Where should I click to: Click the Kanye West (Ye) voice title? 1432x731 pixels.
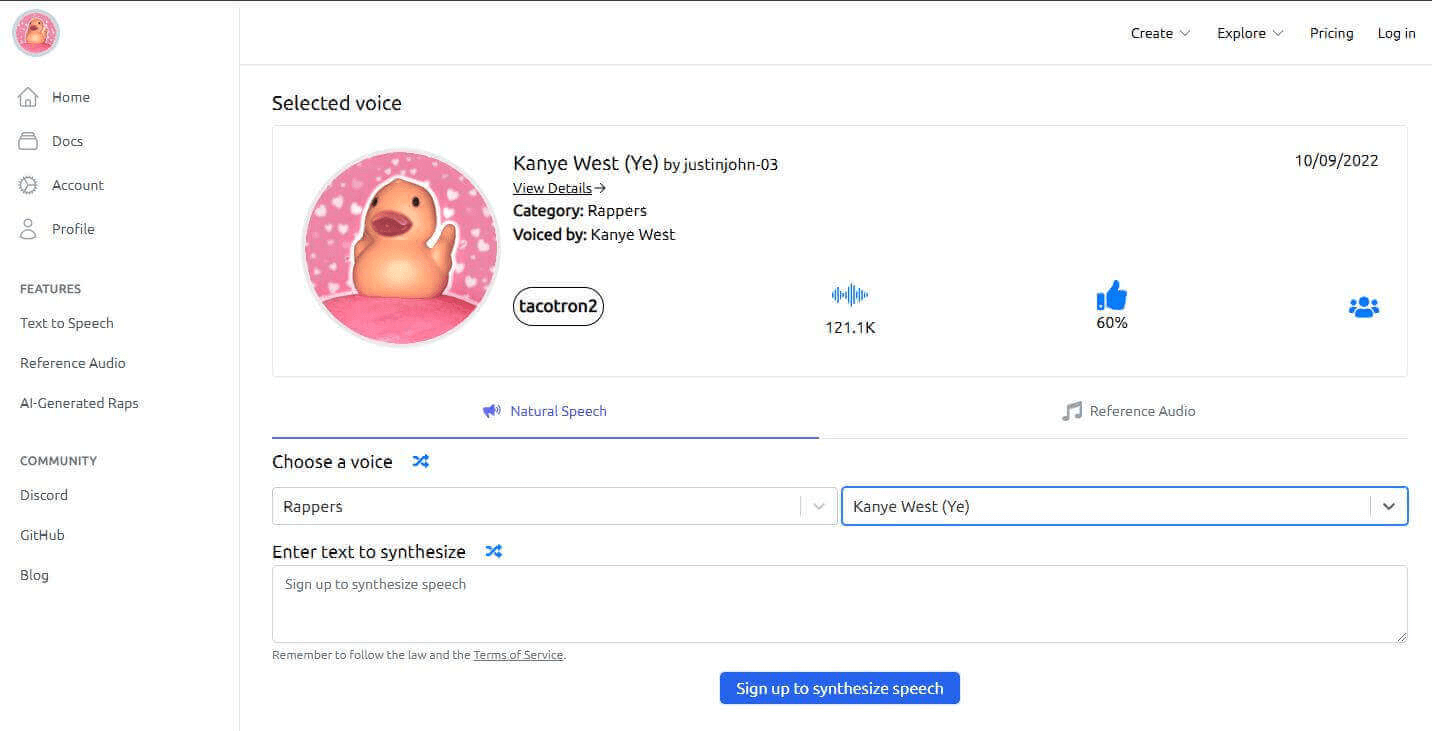click(585, 163)
